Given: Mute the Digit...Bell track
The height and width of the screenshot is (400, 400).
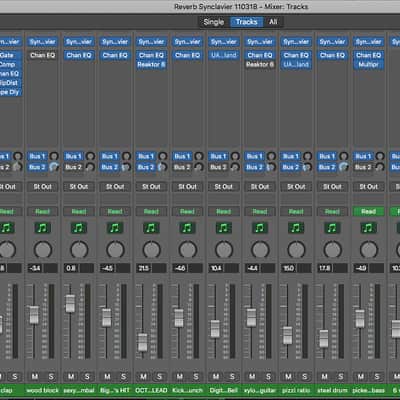Looking at the screenshot, I should 216,377.
